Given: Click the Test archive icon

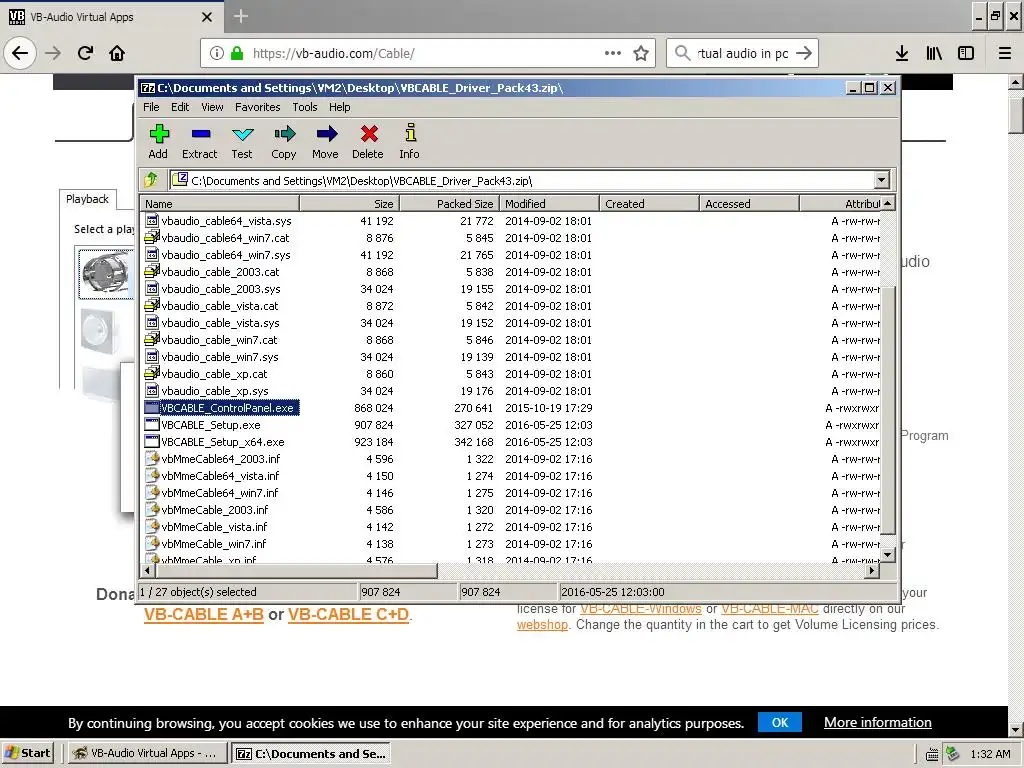Looking at the screenshot, I should (x=242, y=134).
